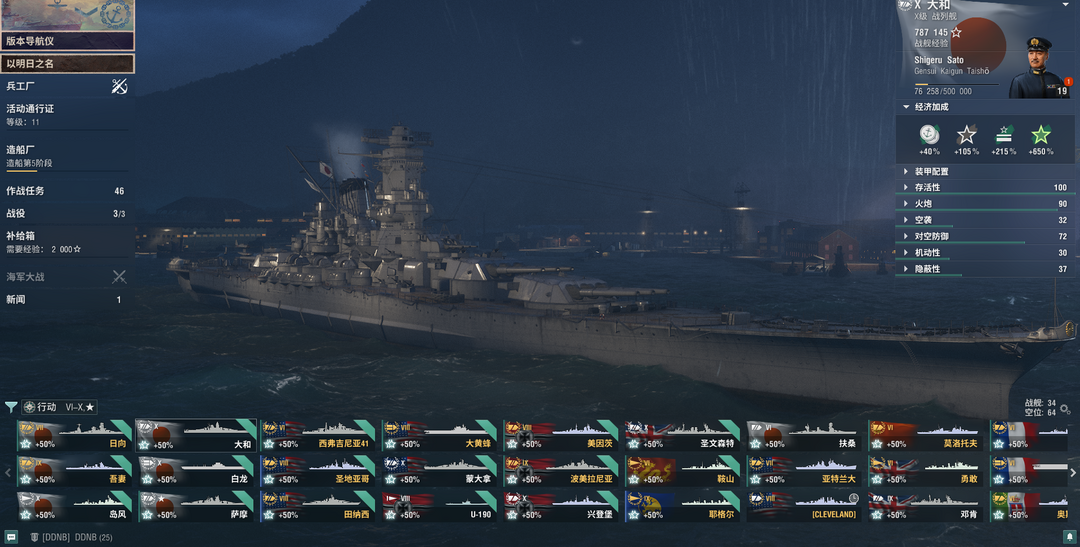
Task: Advance ship carousel with right arrow
Action: pyautogui.click(x=1072, y=473)
